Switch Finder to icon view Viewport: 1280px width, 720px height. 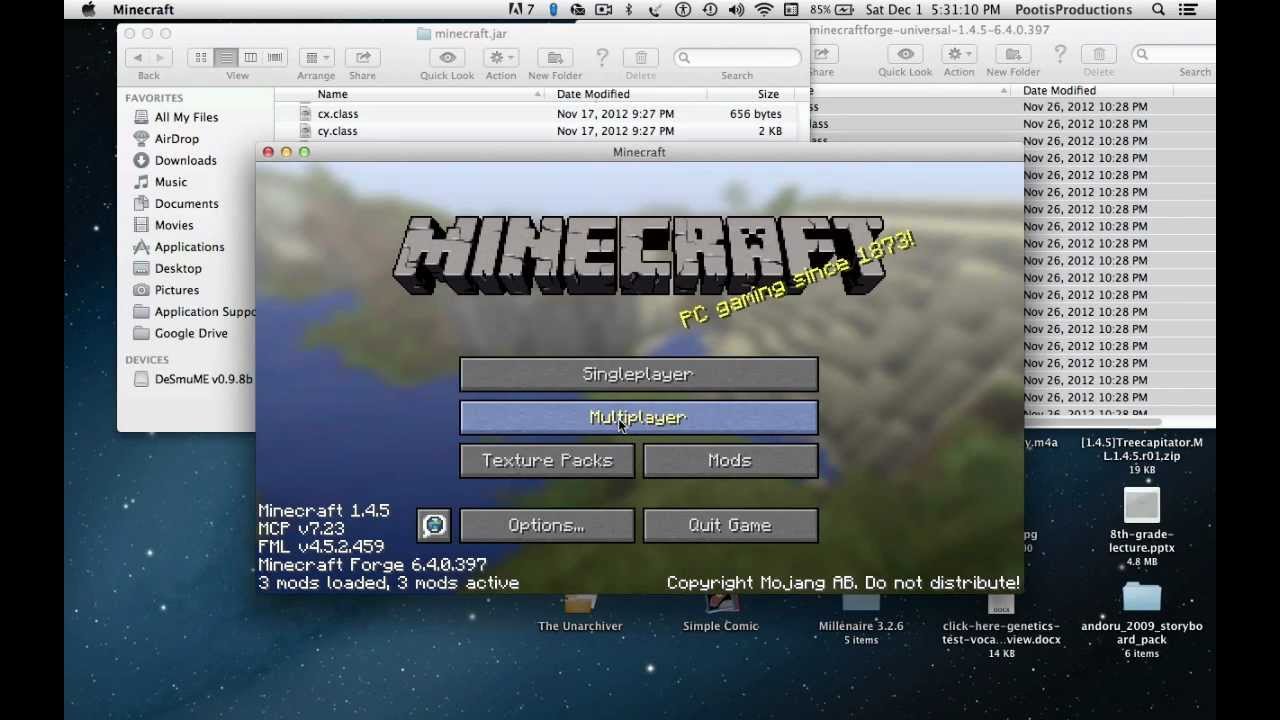pos(201,58)
